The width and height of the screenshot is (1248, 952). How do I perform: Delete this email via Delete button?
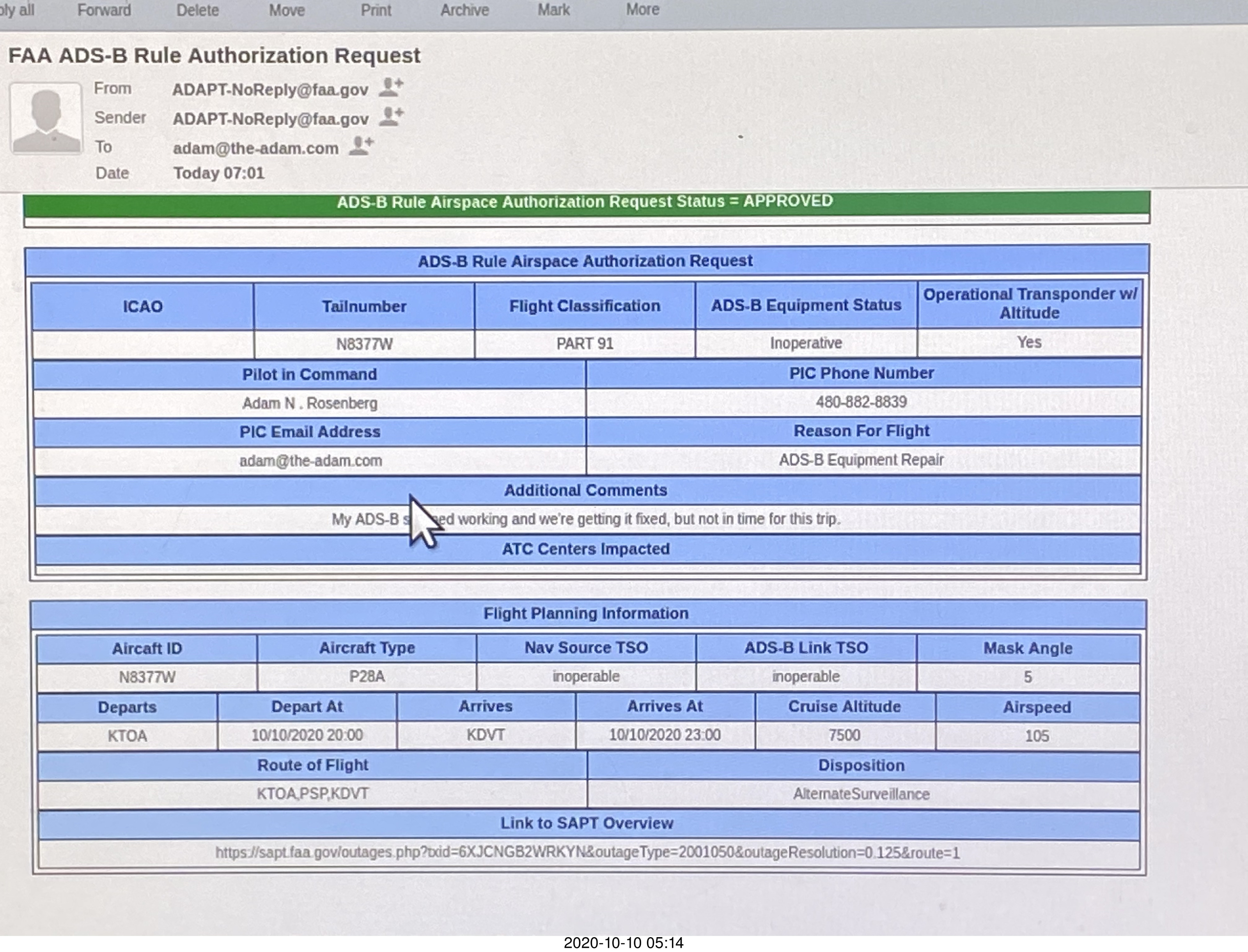point(197,10)
